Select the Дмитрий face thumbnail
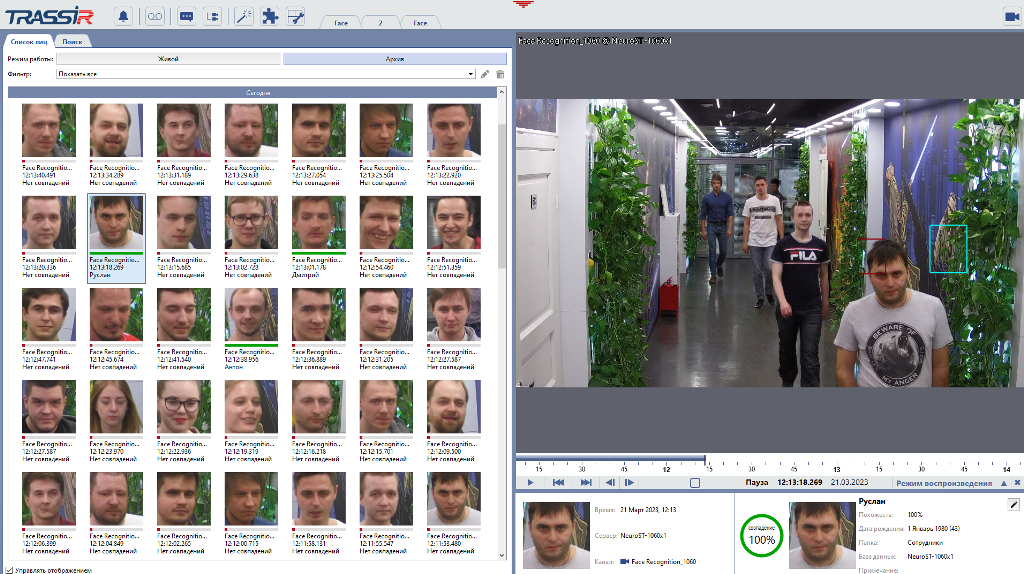 (319, 222)
